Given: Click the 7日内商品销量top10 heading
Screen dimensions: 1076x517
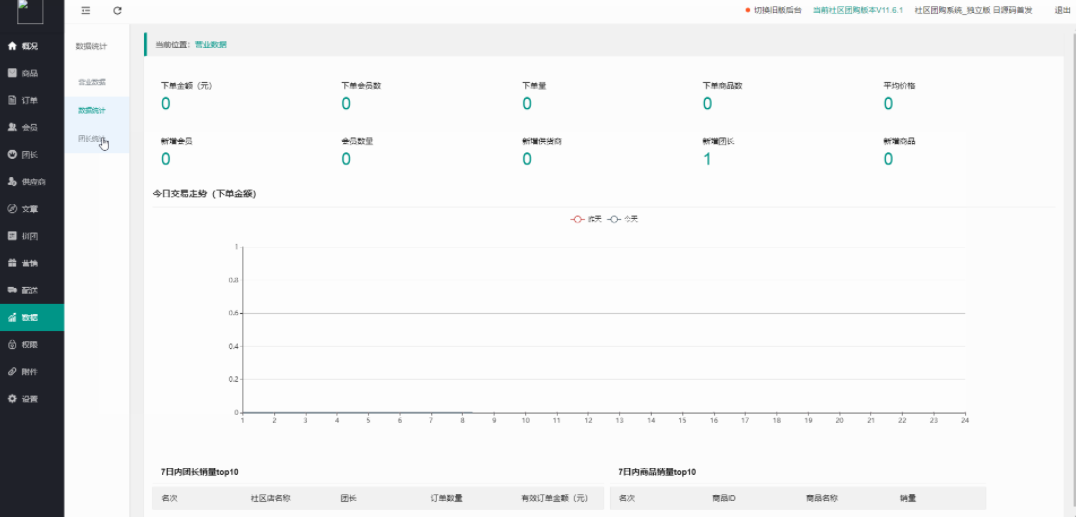Looking at the screenshot, I should [657, 472].
